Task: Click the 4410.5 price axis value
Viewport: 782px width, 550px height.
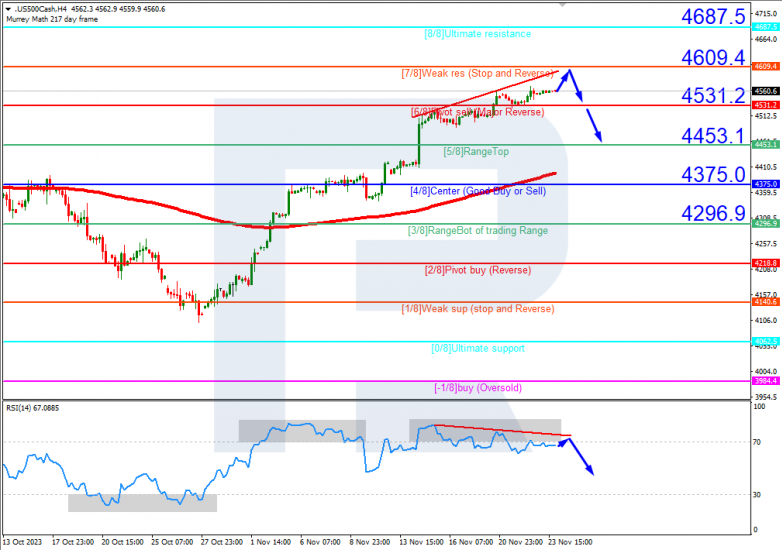Action: click(x=766, y=167)
